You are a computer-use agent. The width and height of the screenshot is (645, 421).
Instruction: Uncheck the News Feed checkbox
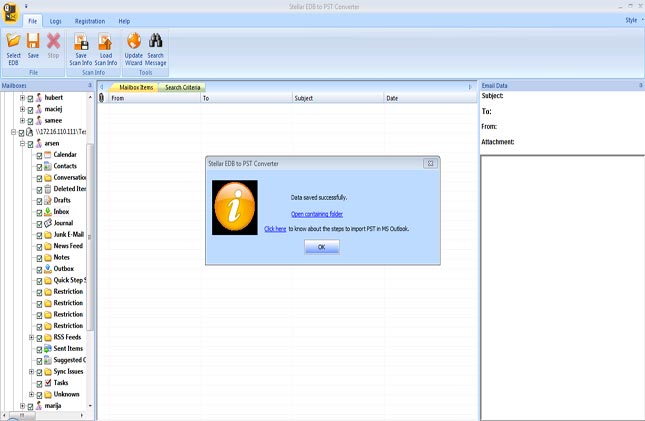click(x=39, y=247)
